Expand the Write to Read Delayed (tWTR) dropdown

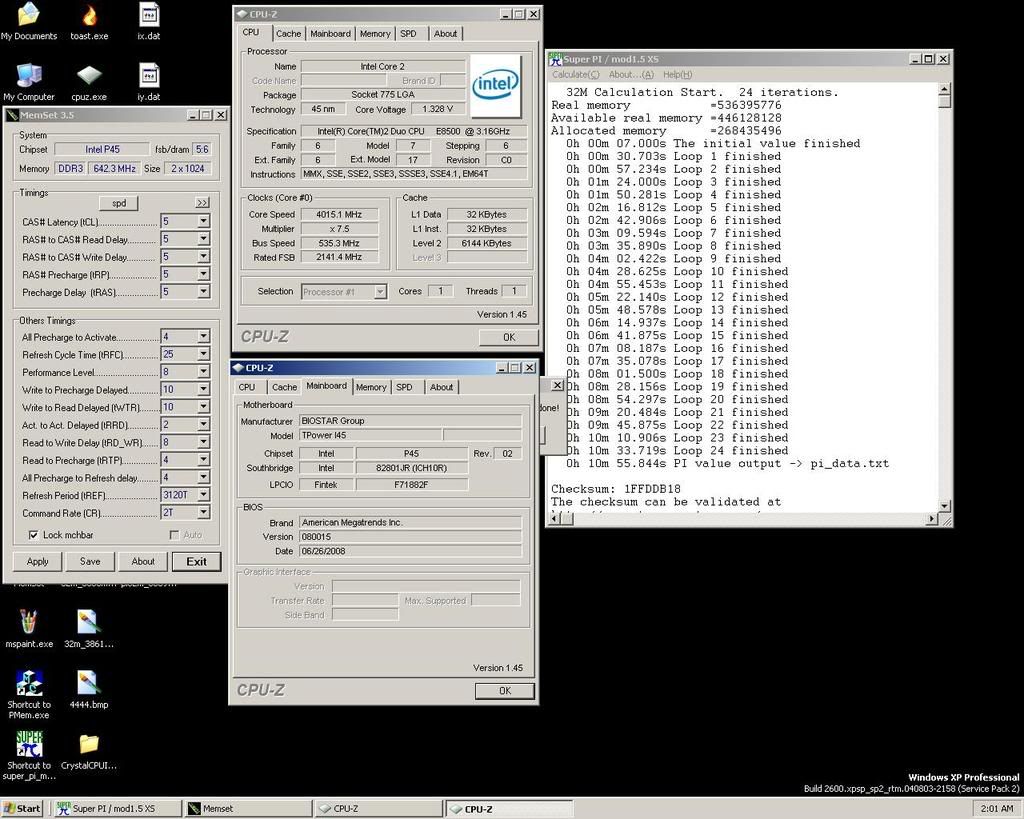coord(204,407)
